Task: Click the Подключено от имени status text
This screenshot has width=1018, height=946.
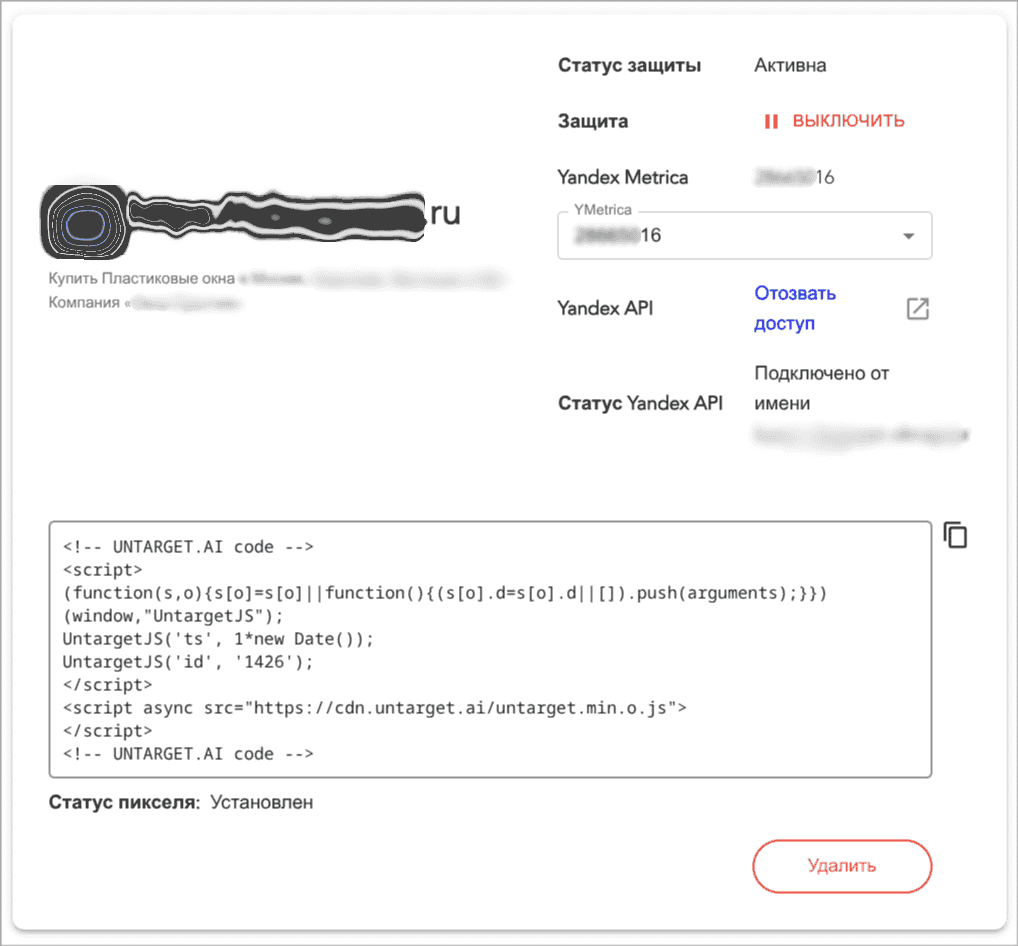Action: point(821,388)
